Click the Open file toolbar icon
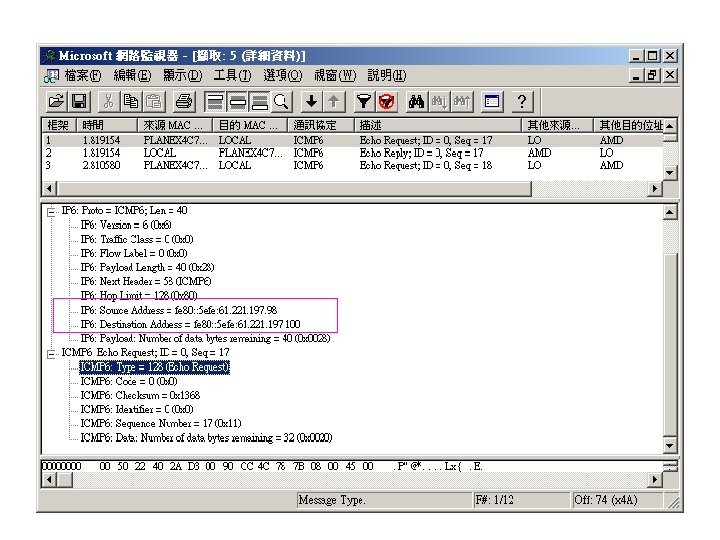This screenshot has width=720, height=540. [x=56, y=101]
